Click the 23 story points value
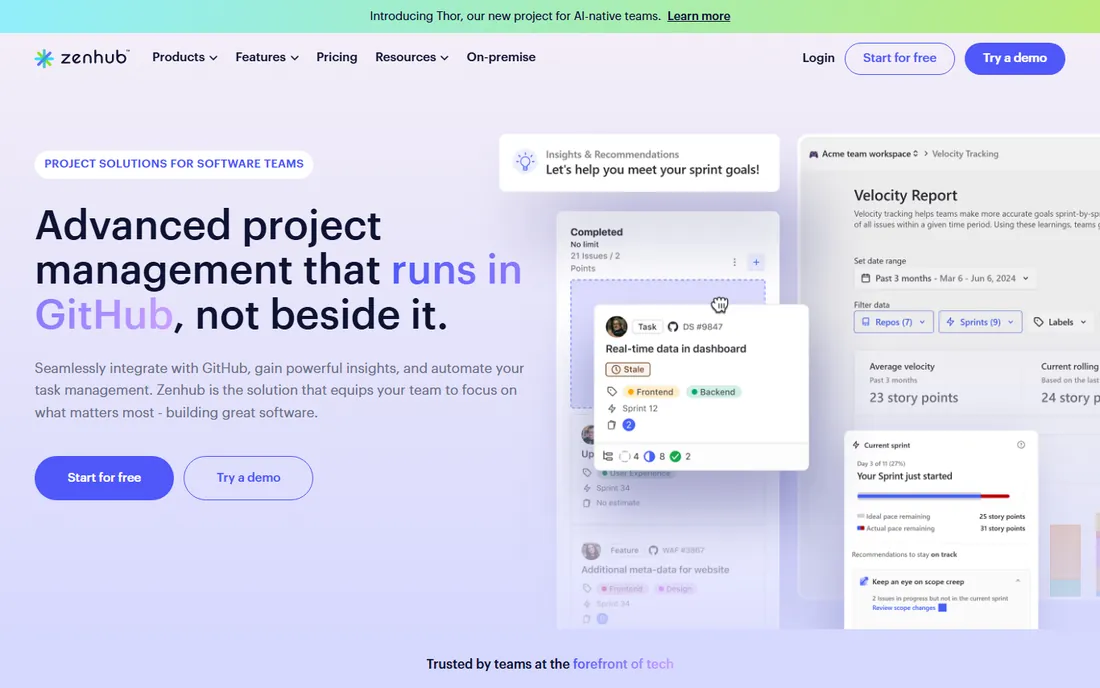Image resolution: width=1100 pixels, height=688 pixels. pos(913,398)
